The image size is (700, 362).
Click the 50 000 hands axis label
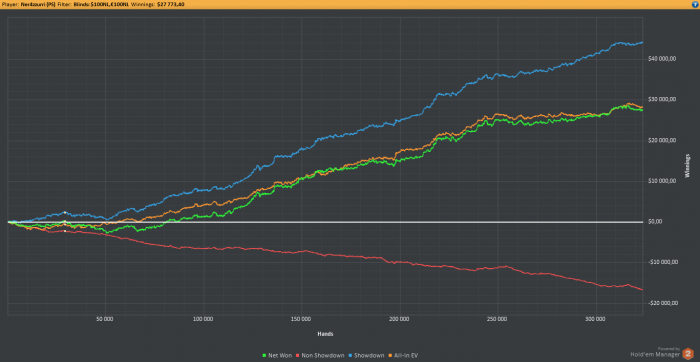105,320
